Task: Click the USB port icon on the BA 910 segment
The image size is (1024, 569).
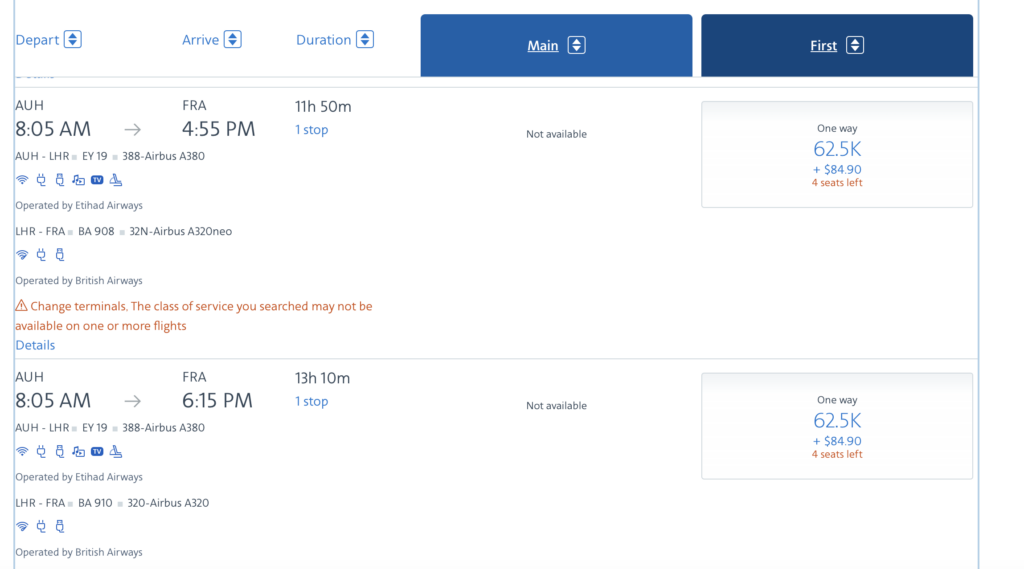Action: (60, 526)
